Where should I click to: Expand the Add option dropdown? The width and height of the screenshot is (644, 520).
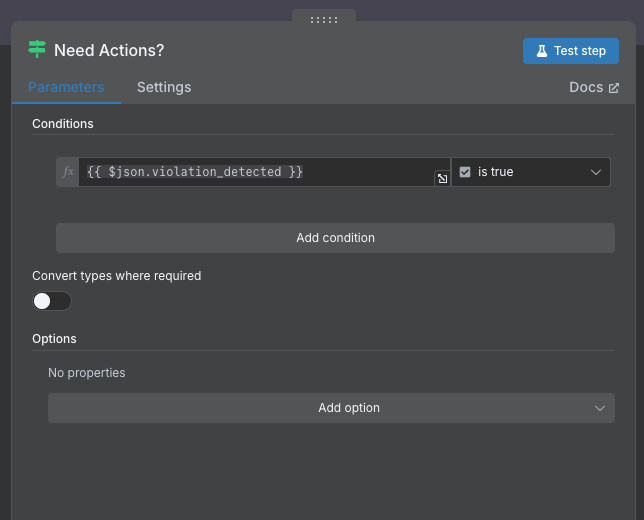330,408
